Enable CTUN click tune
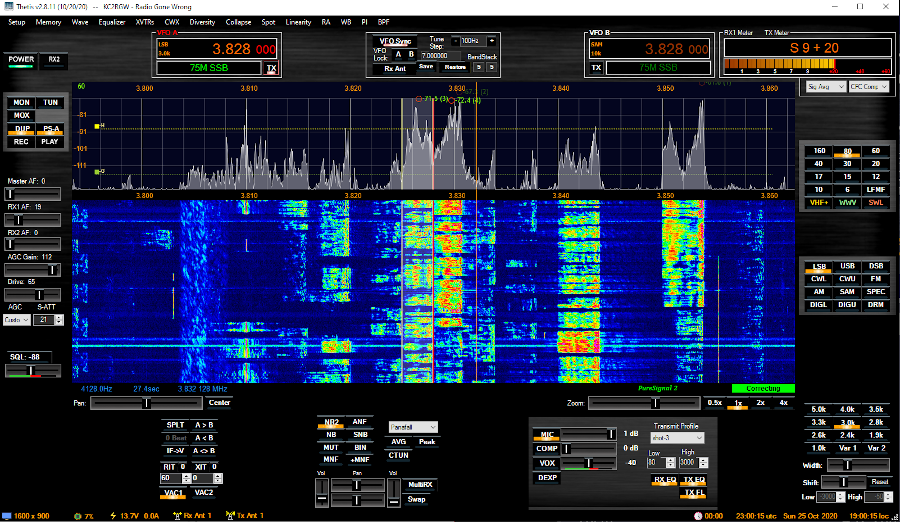This screenshot has width=900, height=522. [398, 455]
